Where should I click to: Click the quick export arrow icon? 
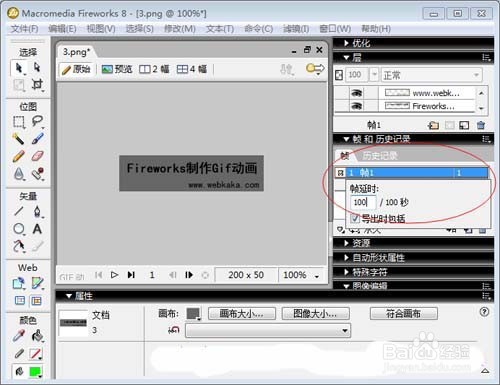[x=315, y=69]
